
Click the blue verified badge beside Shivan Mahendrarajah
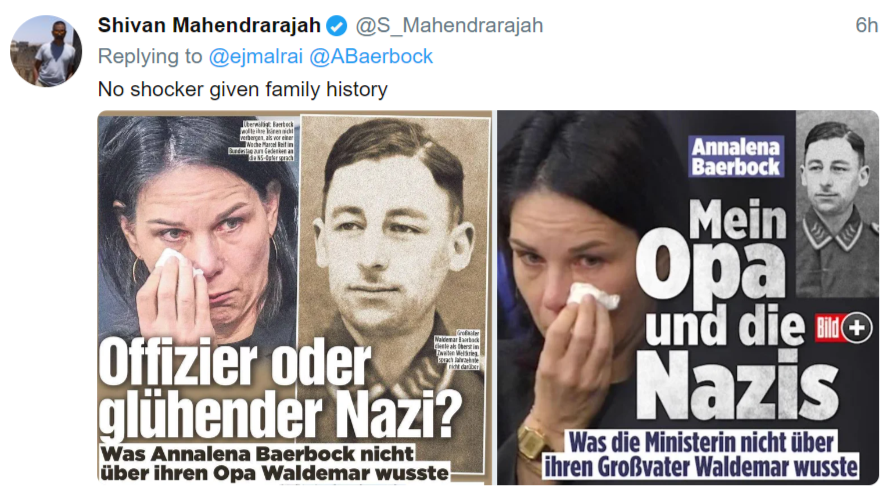(337, 26)
